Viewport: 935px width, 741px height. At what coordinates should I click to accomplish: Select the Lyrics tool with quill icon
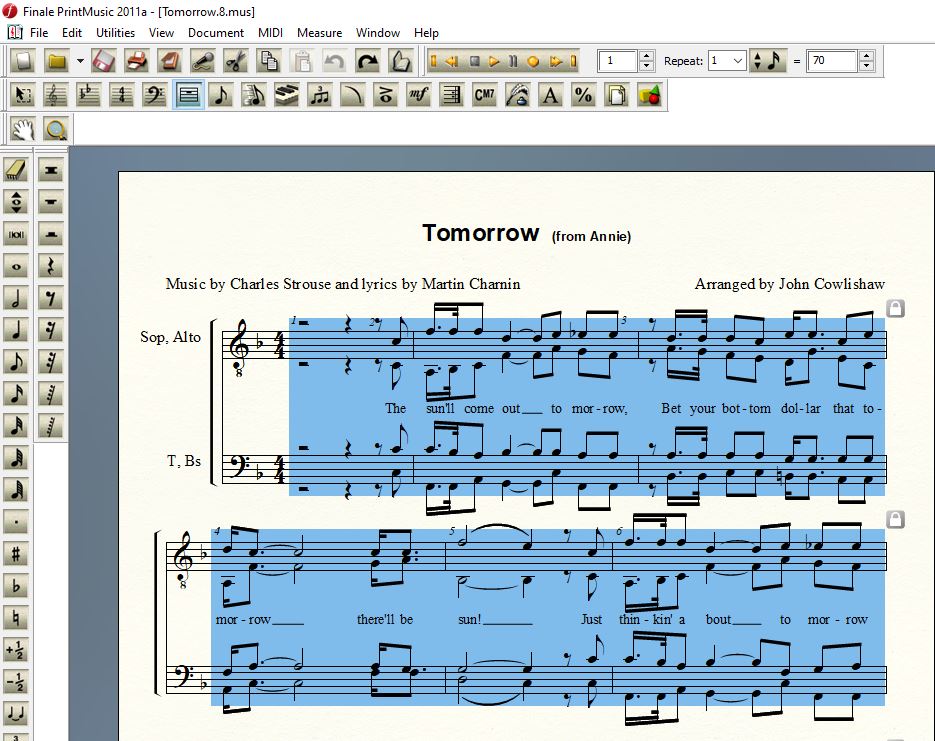517,95
